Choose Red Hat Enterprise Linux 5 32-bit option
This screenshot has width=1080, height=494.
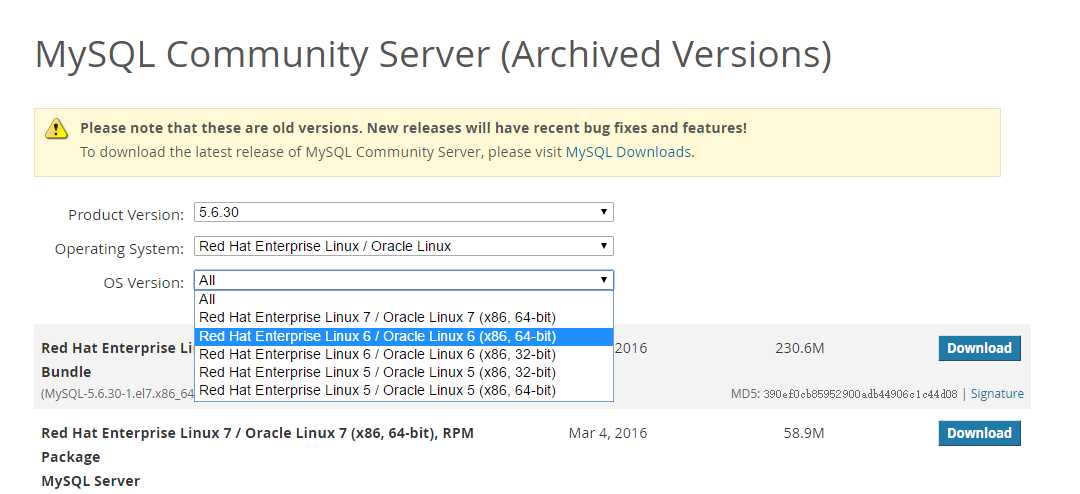click(404, 372)
